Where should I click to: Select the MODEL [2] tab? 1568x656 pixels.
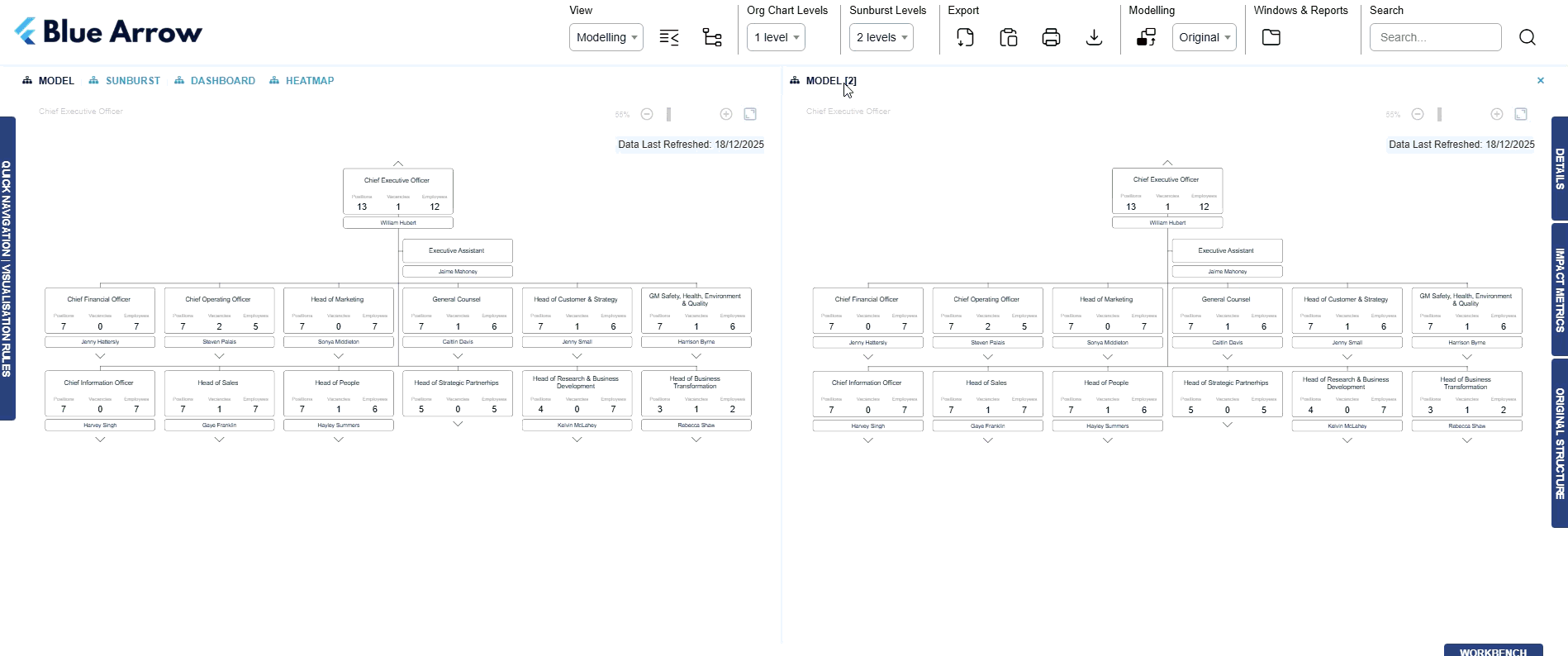pos(824,80)
